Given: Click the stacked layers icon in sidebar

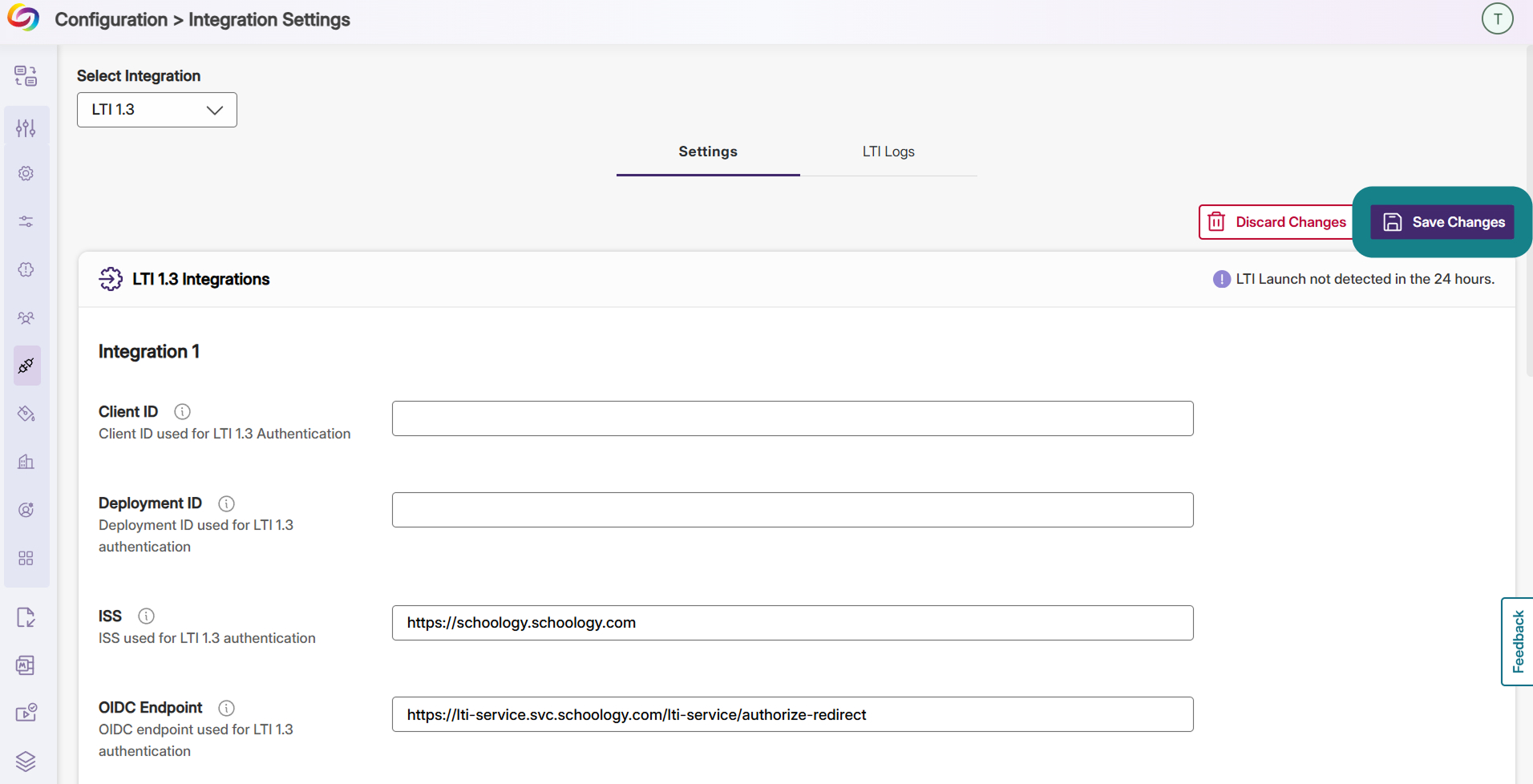Looking at the screenshot, I should (26, 761).
